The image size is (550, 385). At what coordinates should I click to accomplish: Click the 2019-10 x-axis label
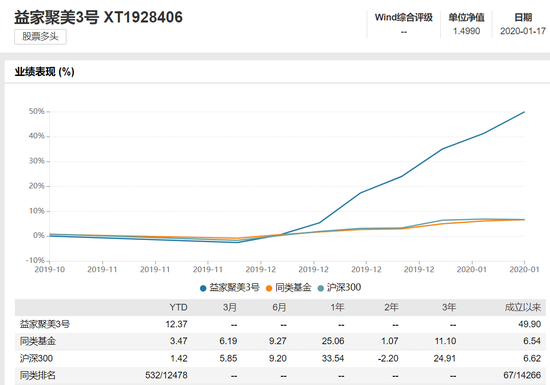[x=49, y=270]
